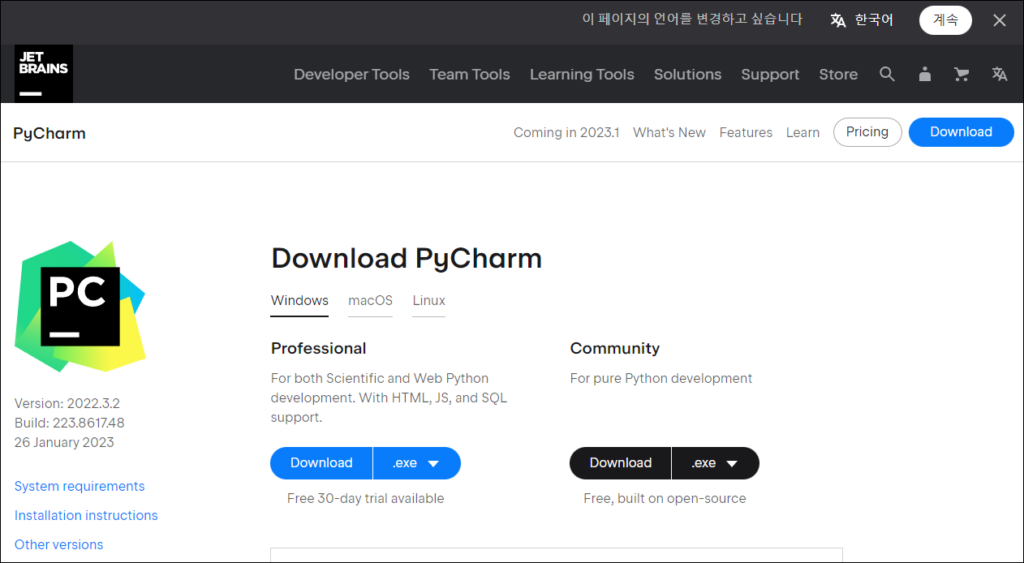Click the JetBrains logo
This screenshot has width=1024, height=563.
[x=44, y=74]
